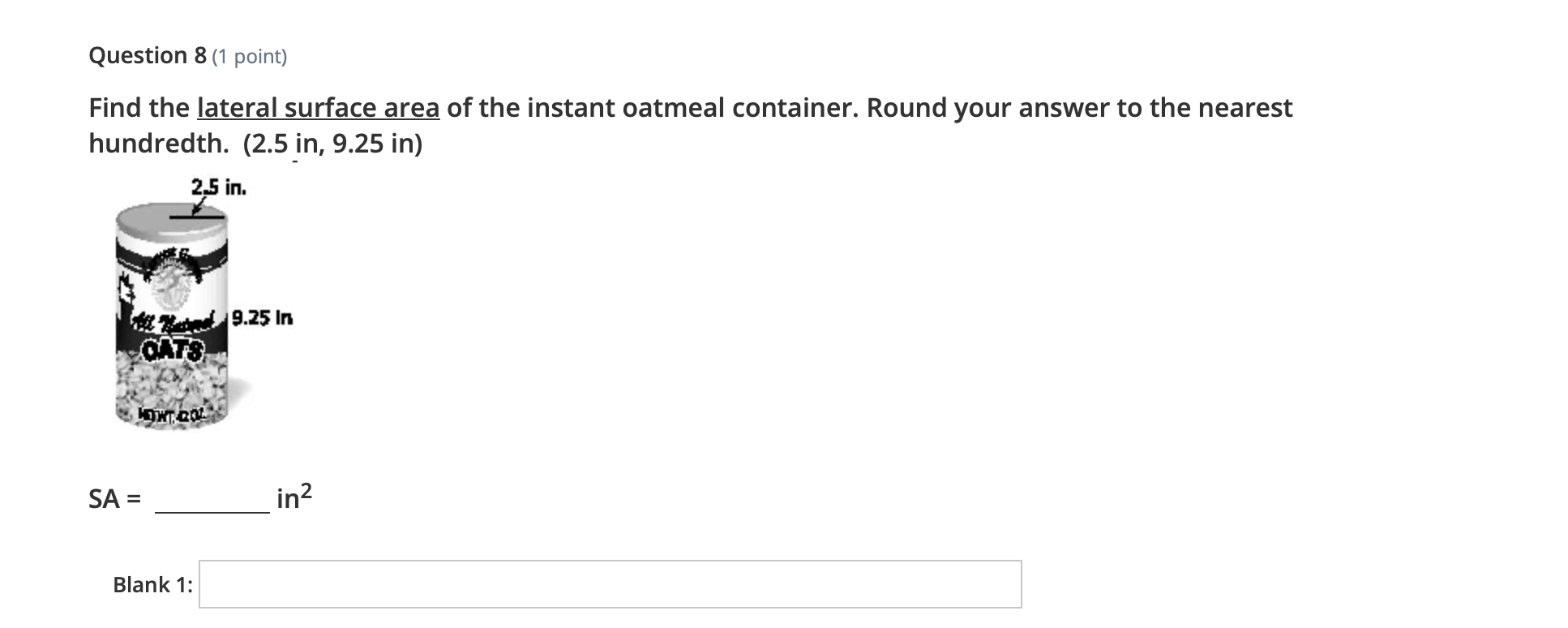The width and height of the screenshot is (1568, 628).
Task: Click the OATS label on the container
Action: point(172,351)
